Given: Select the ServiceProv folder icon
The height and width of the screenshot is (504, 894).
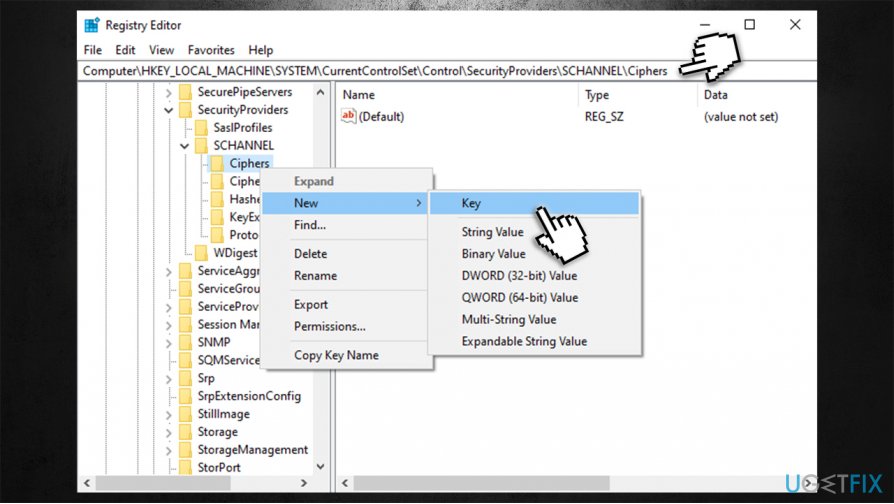Looking at the screenshot, I should pos(185,307).
